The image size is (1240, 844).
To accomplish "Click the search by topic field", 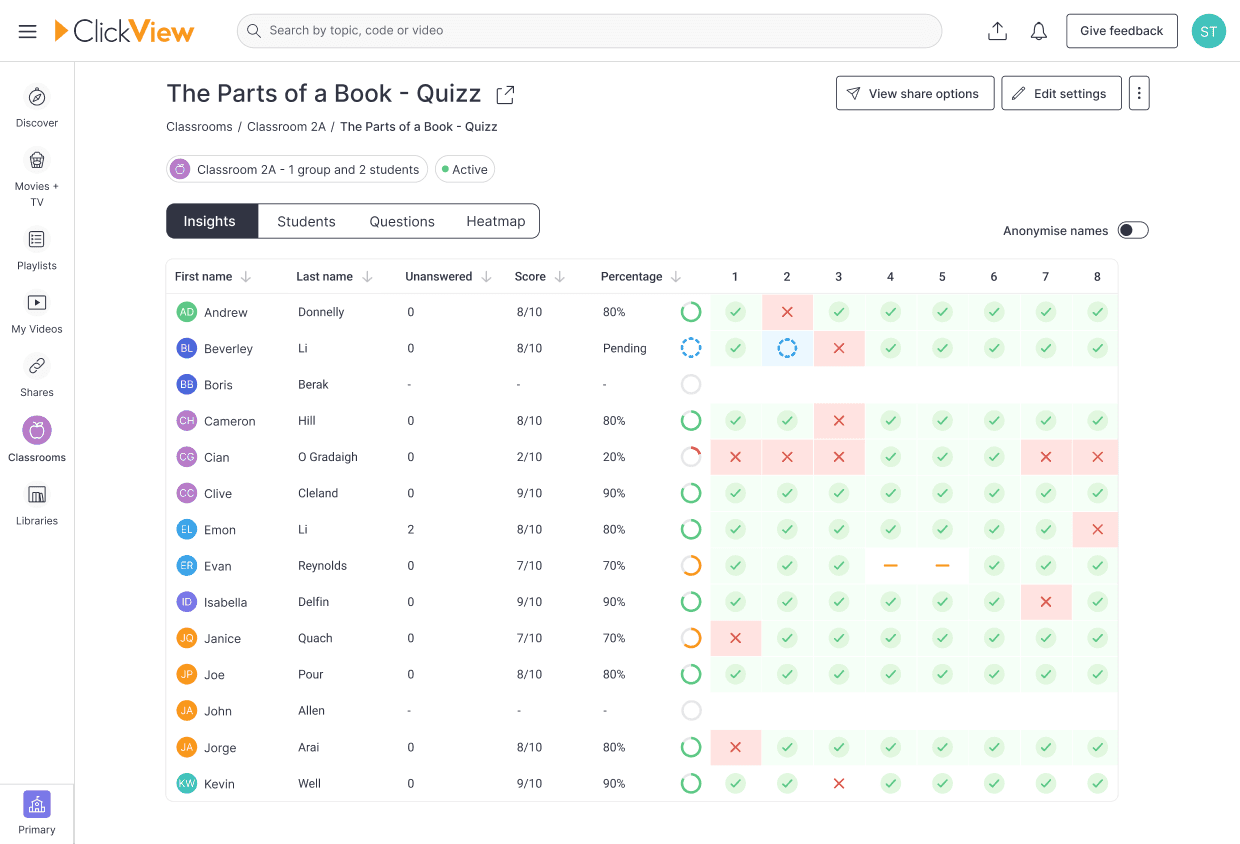I will [x=590, y=31].
